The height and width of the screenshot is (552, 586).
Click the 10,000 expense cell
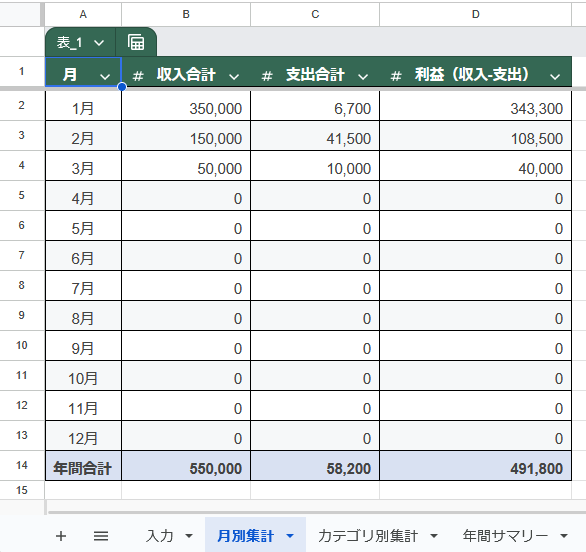pyautogui.click(x=315, y=166)
